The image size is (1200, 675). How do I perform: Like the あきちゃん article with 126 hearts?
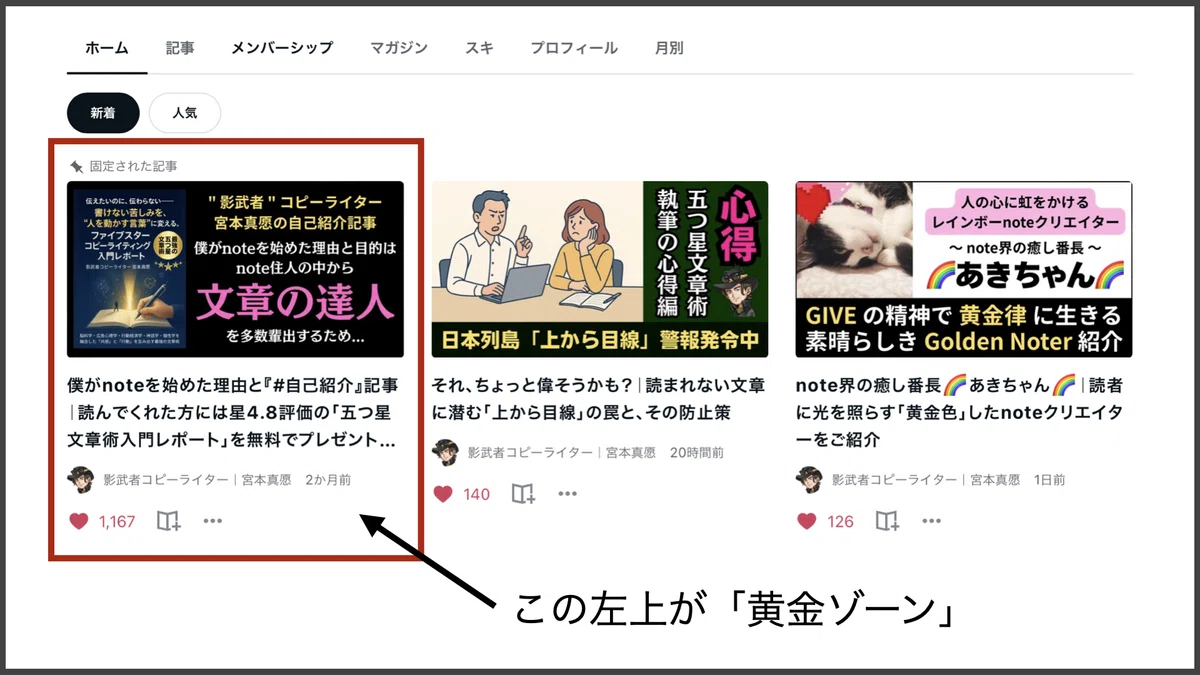807,521
